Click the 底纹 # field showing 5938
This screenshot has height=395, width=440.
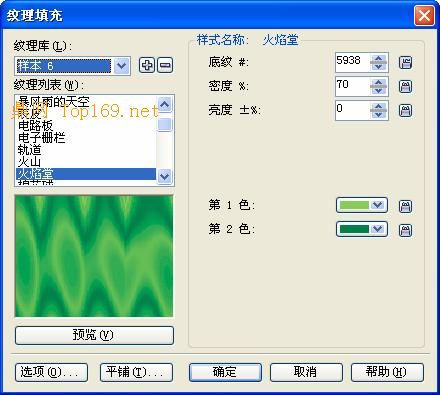(x=353, y=62)
